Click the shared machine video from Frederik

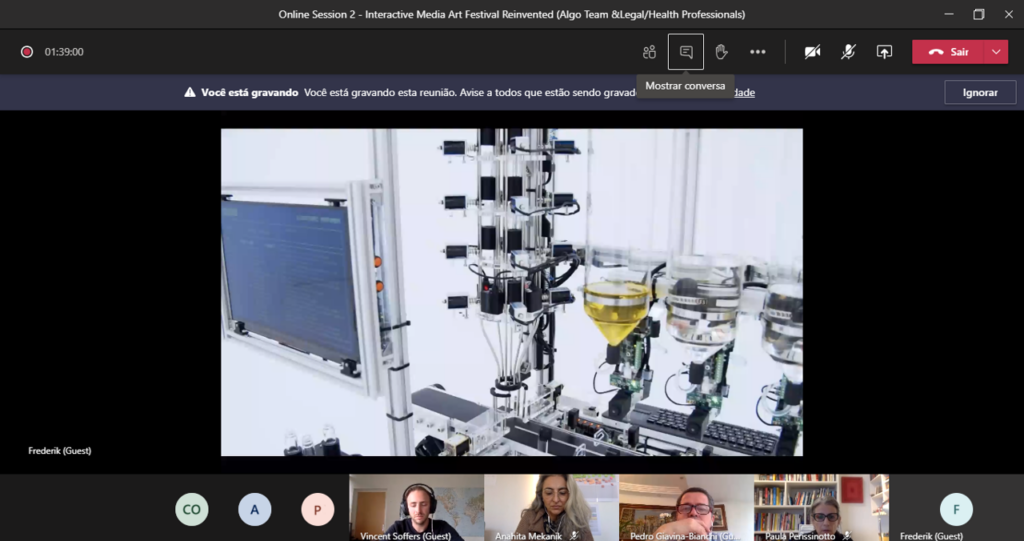pyautogui.click(x=511, y=292)
